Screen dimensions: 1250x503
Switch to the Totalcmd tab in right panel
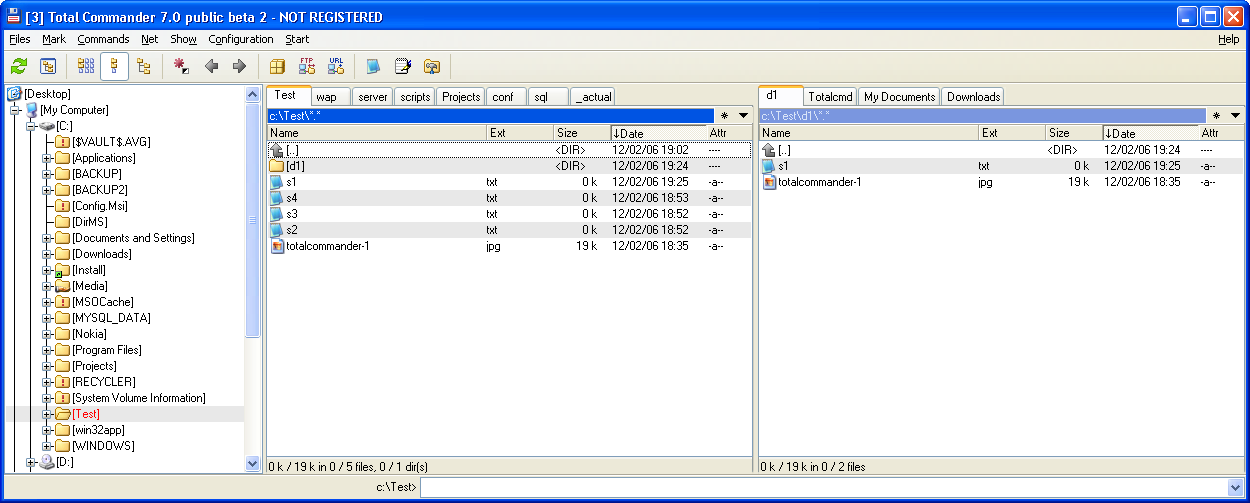(x=830, y=97)
